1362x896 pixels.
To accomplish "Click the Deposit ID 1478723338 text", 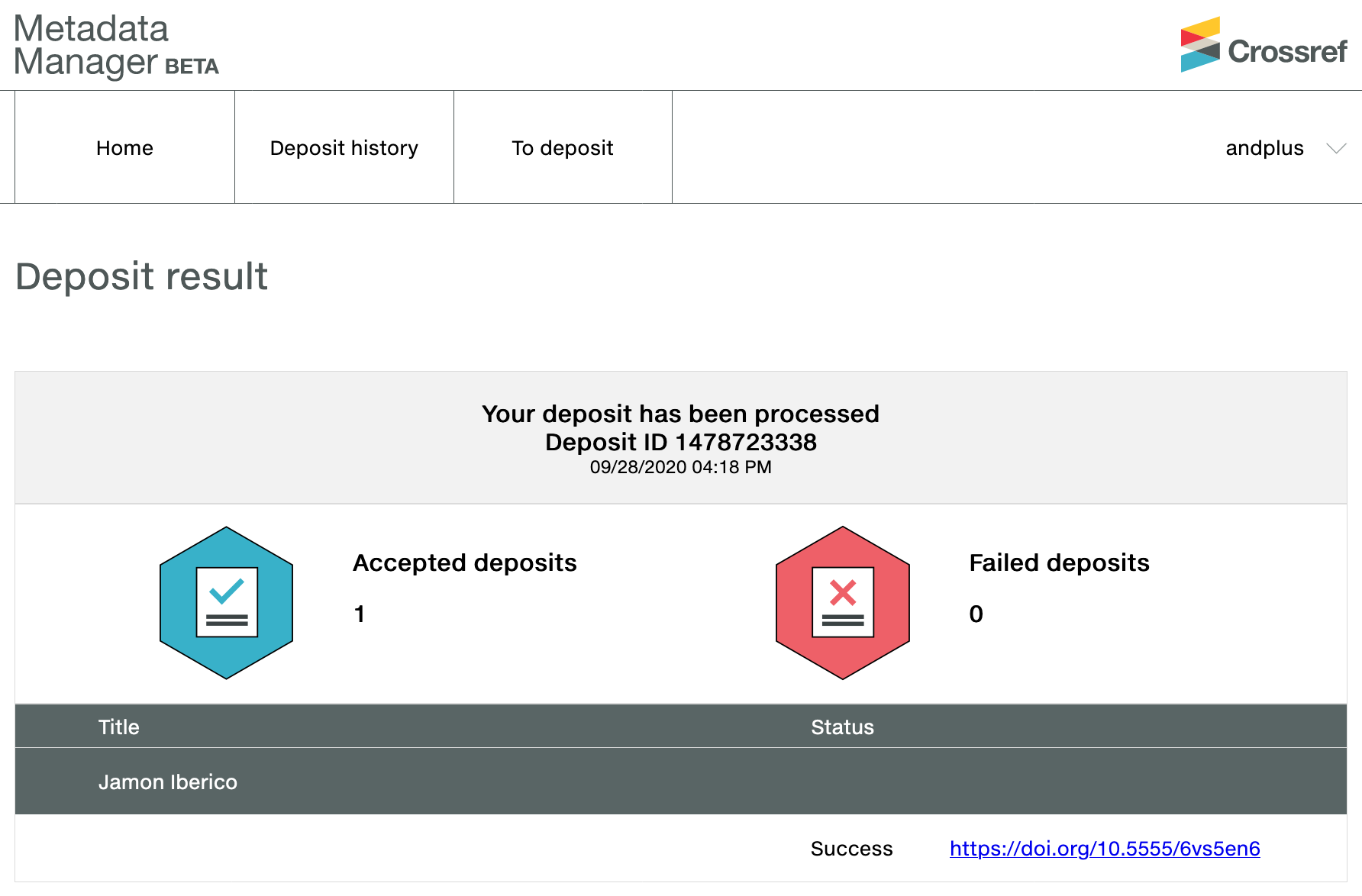I will 680,443.
